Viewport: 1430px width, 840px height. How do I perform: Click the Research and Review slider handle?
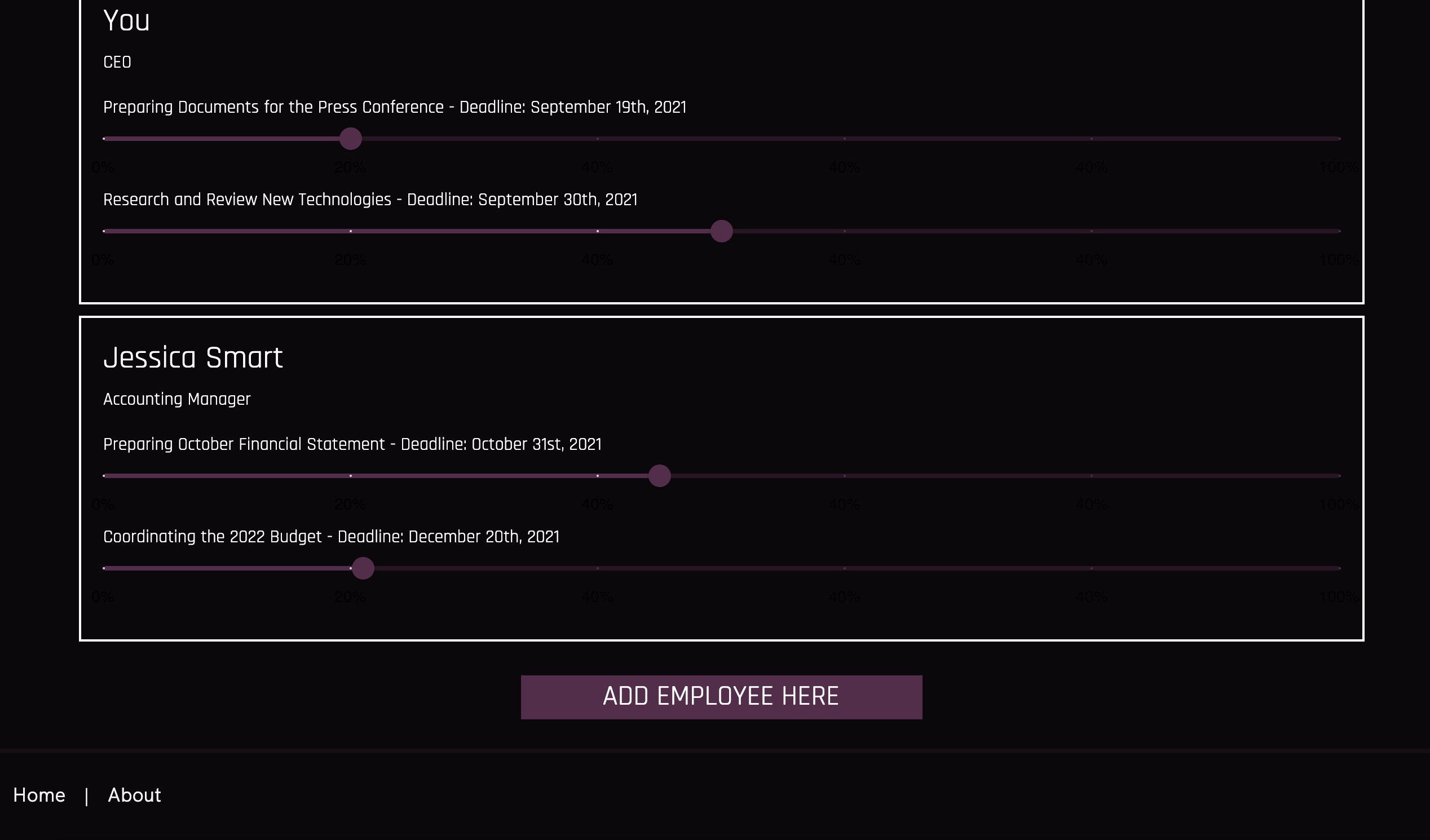tap(721, 231)
